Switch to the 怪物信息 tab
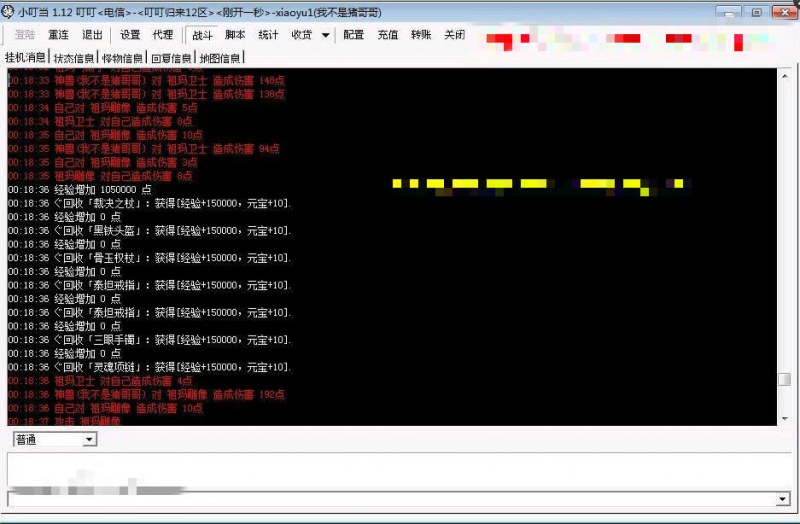 (x=122, y=58)
